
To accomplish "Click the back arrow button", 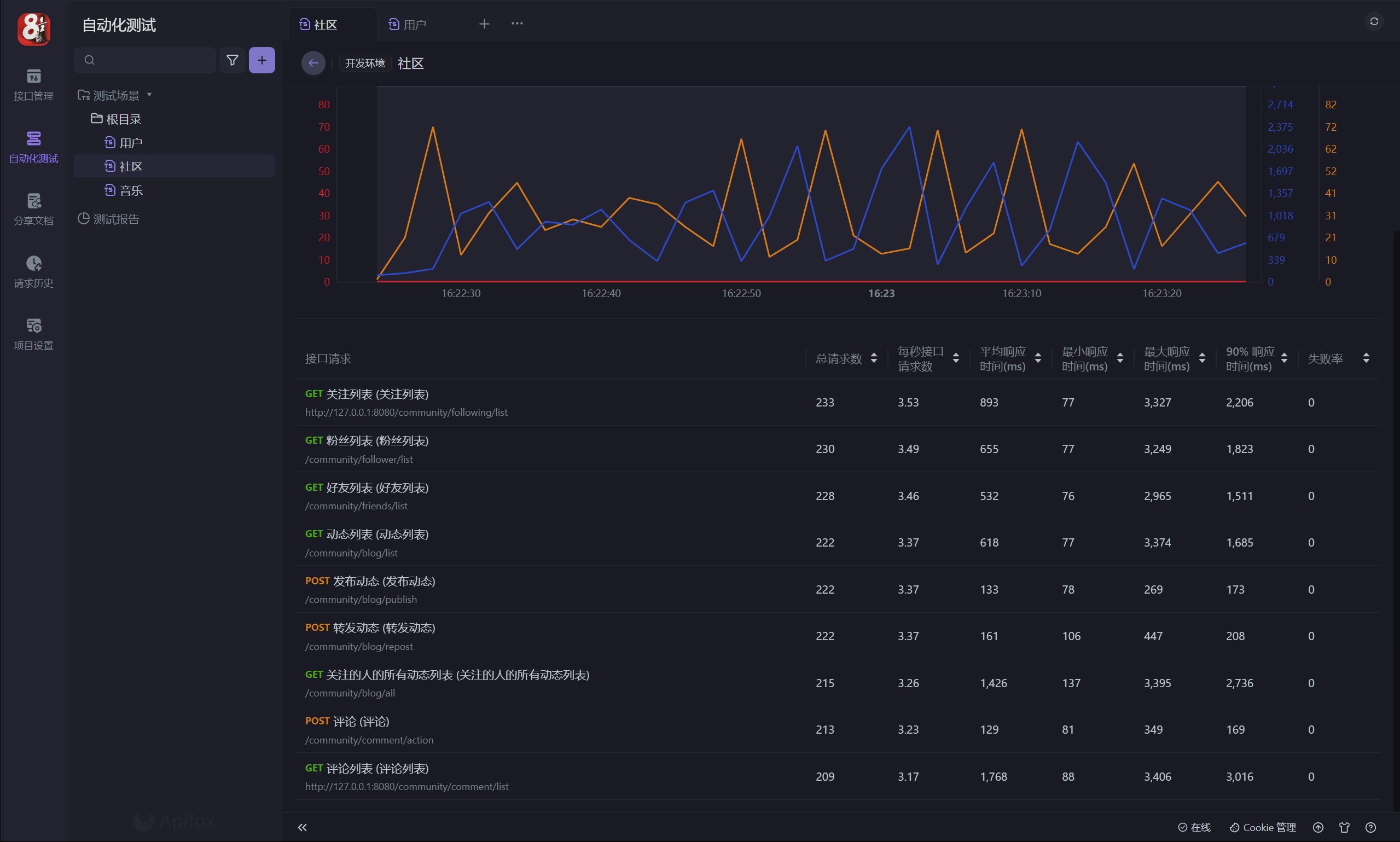I will pos(313,63).
